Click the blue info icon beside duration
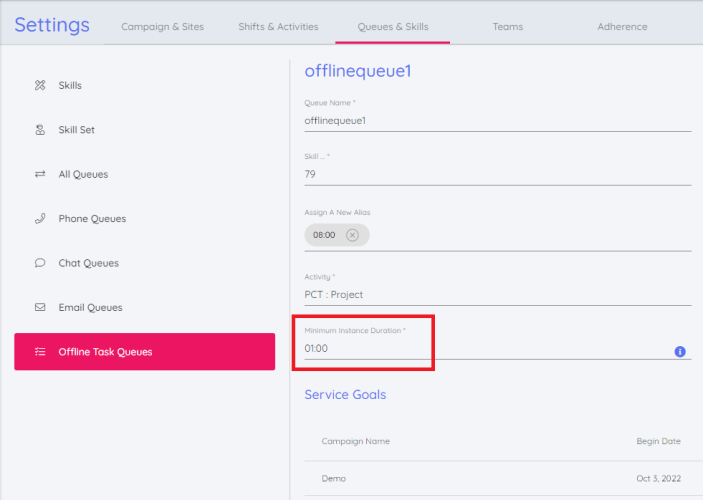This screenshot has width=703, height=500. tap(680, 352)
